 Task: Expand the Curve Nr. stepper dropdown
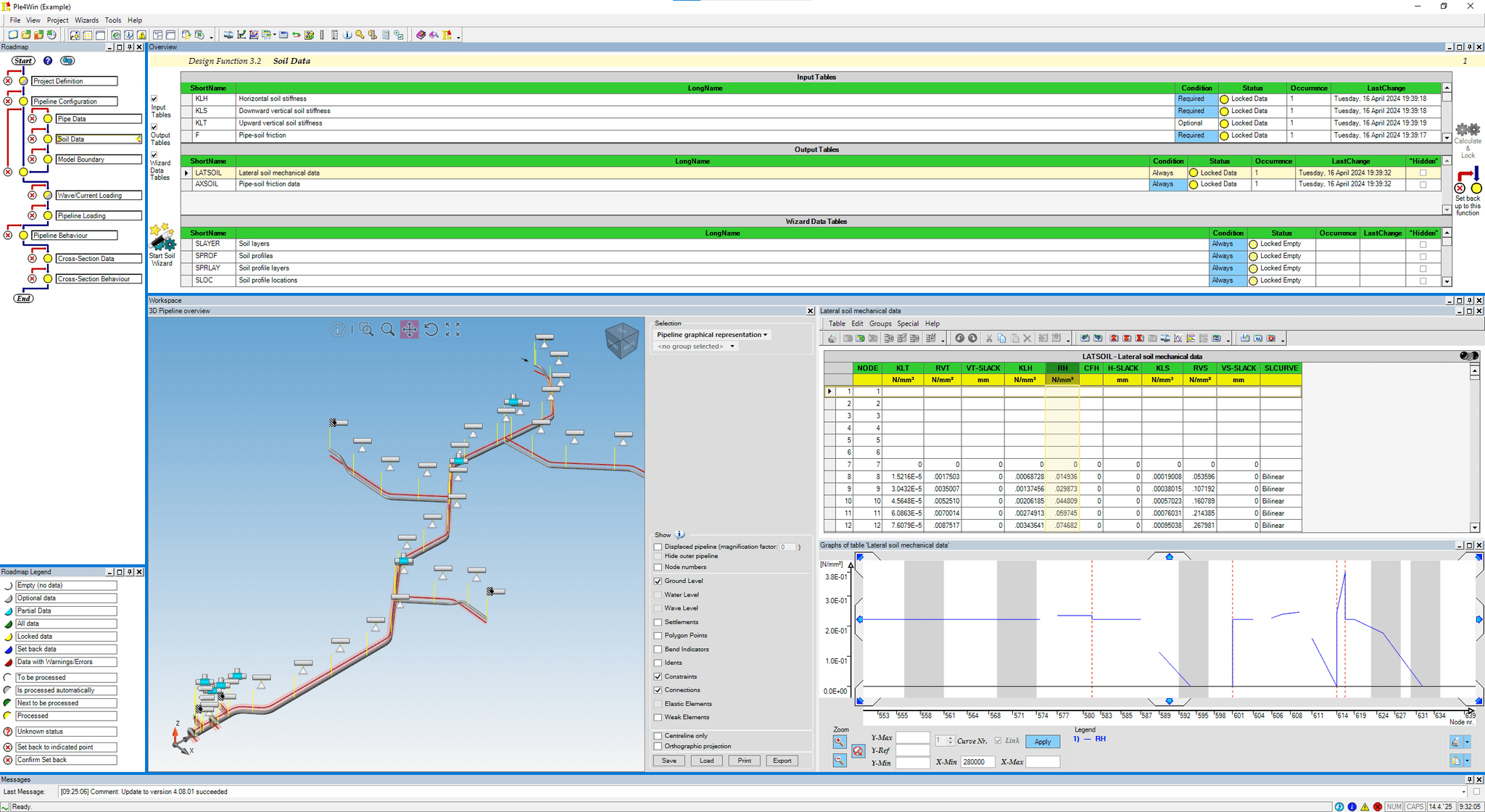950,740
